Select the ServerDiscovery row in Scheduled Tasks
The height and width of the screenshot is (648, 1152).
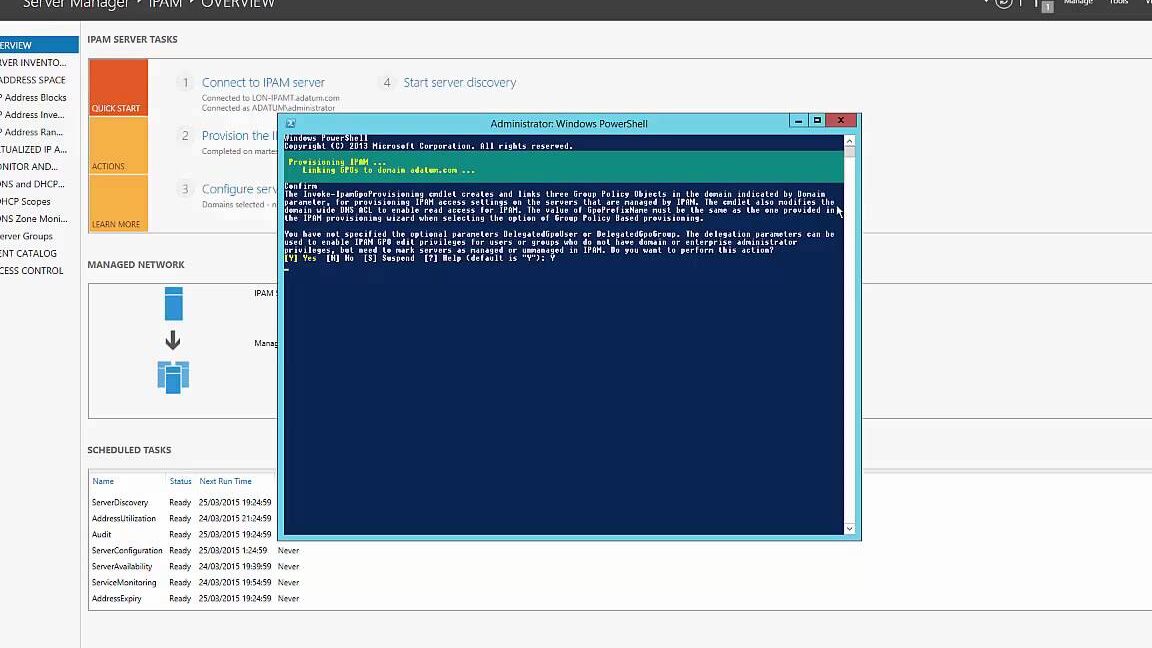(x=122, y=502)
